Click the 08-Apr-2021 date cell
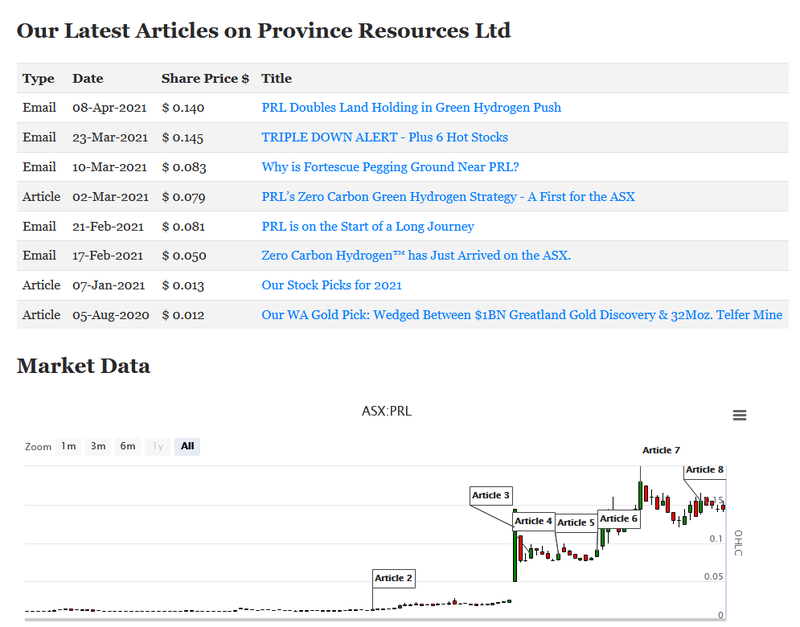Viewport: 800px width, 627px height. click(109, 108)
